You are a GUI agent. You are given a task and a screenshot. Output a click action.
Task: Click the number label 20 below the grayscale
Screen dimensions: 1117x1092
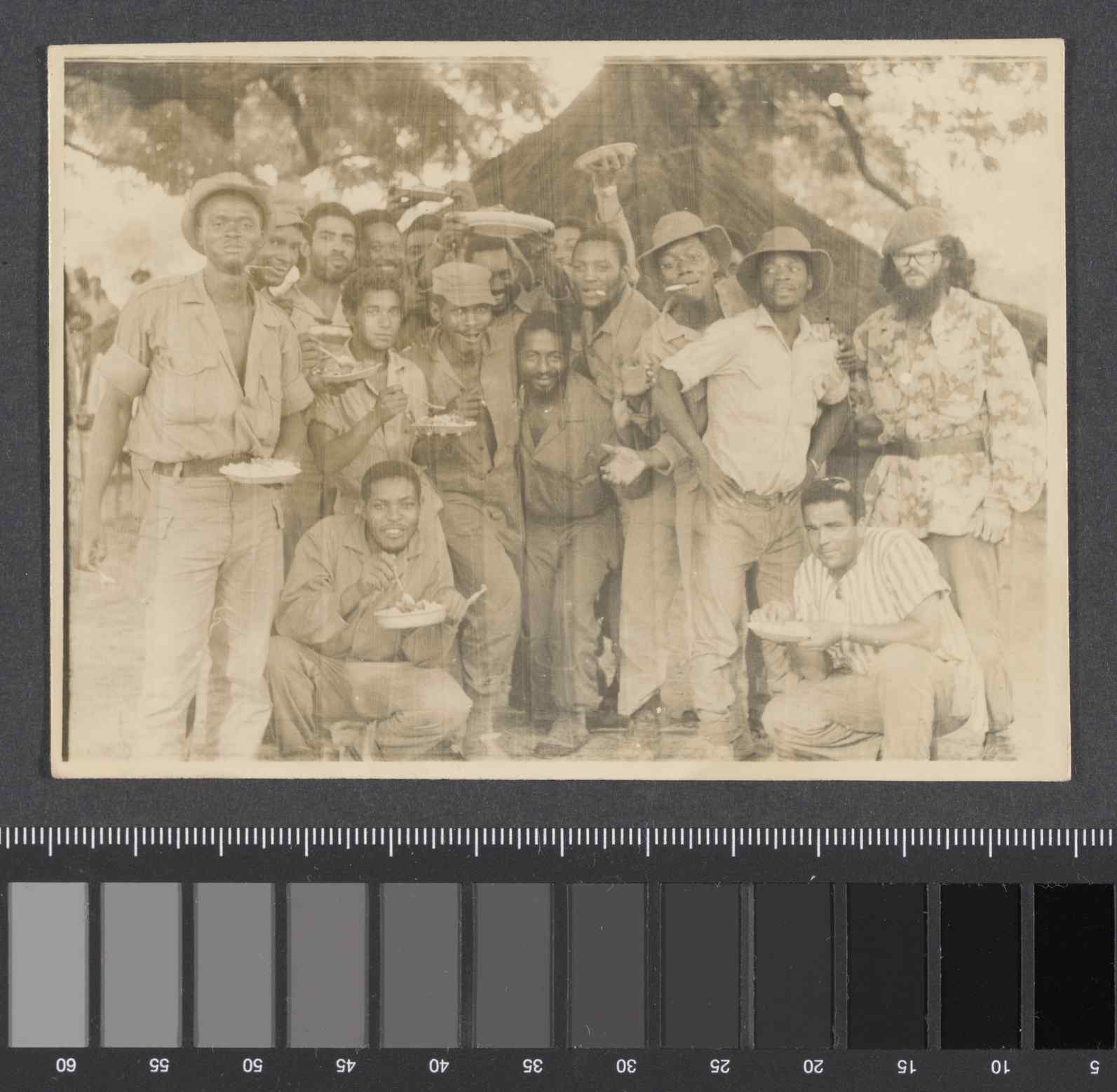812,1067
